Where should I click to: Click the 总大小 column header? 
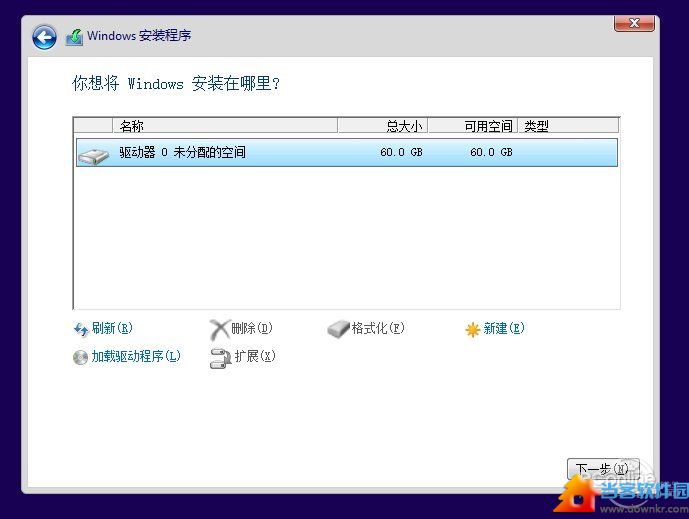click(383, 126)
